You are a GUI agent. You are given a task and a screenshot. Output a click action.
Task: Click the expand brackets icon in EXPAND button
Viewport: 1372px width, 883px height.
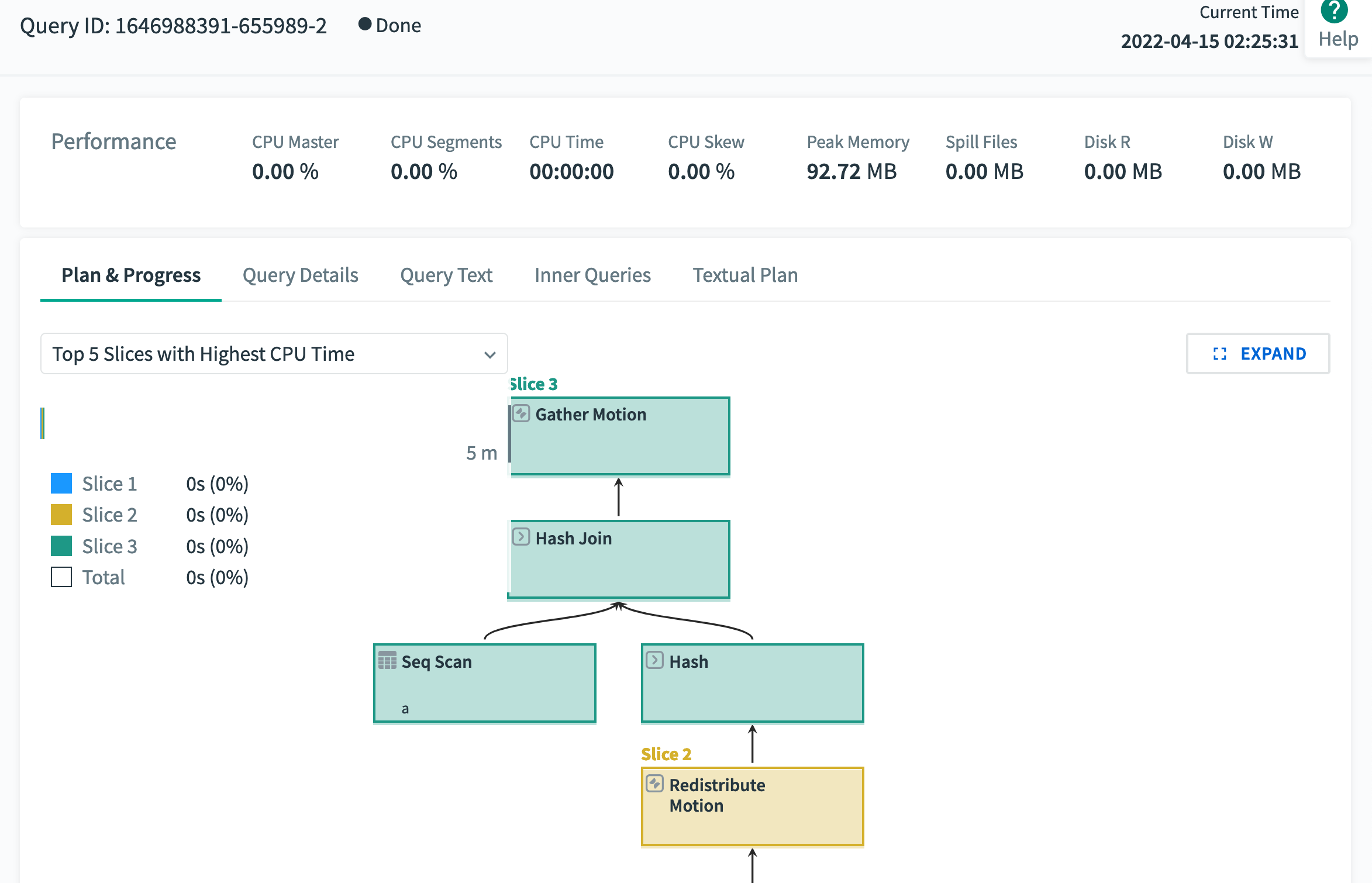coord(1219,354)
